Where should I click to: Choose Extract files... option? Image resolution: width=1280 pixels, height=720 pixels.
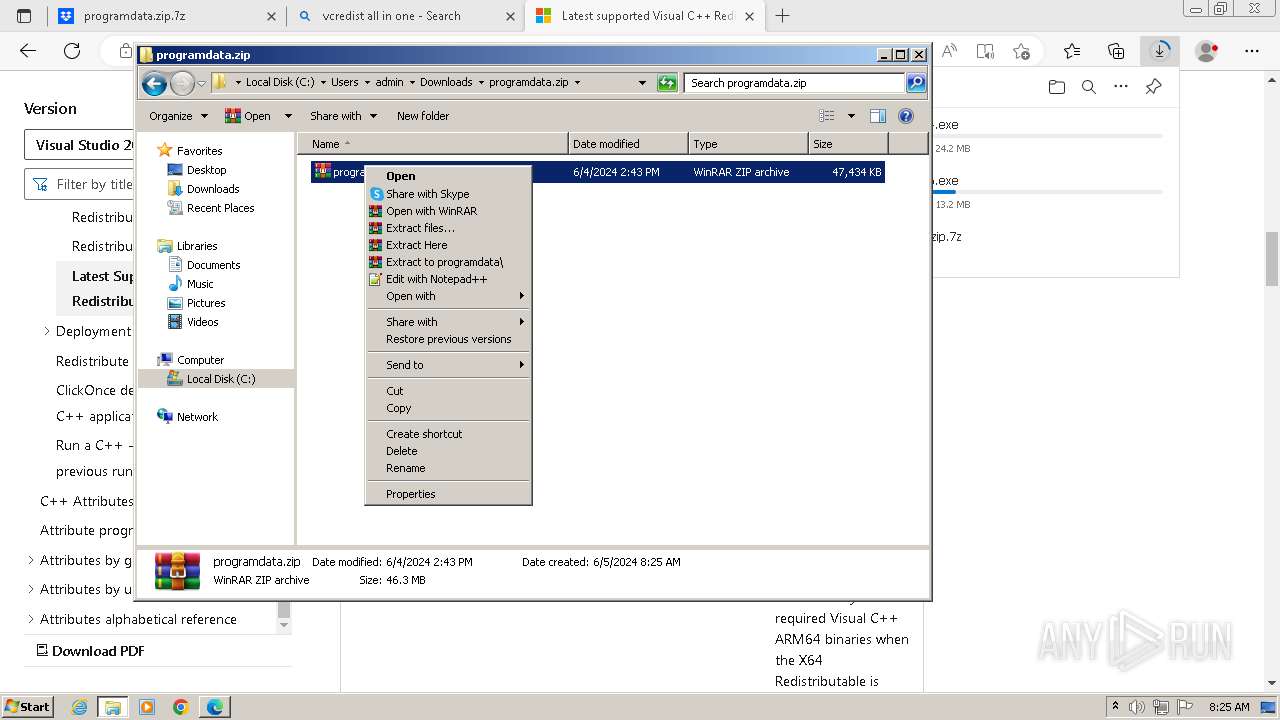click(x=448, y=228)
